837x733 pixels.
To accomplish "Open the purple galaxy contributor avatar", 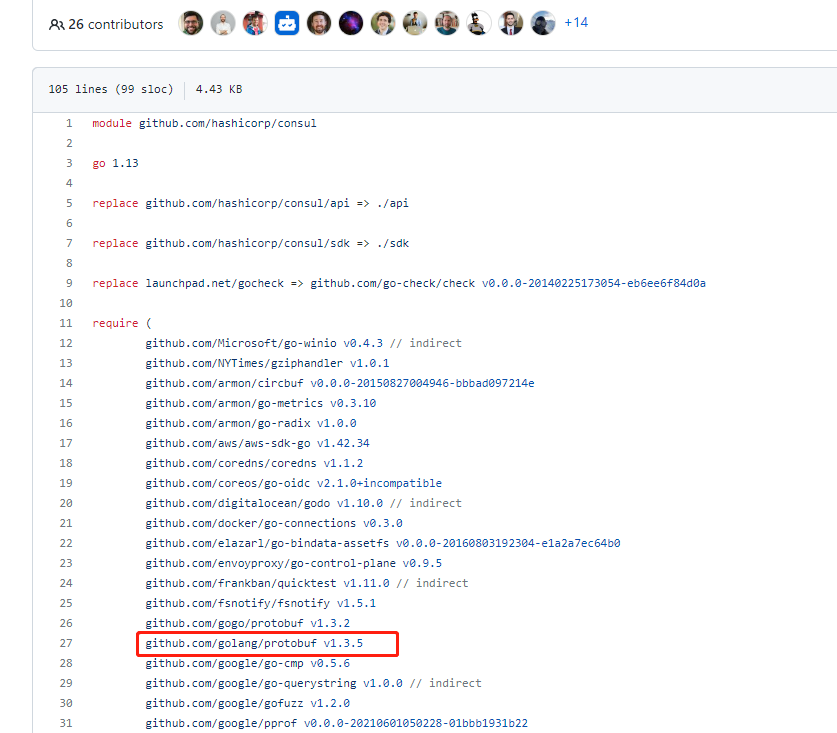I will pos(351,23).
